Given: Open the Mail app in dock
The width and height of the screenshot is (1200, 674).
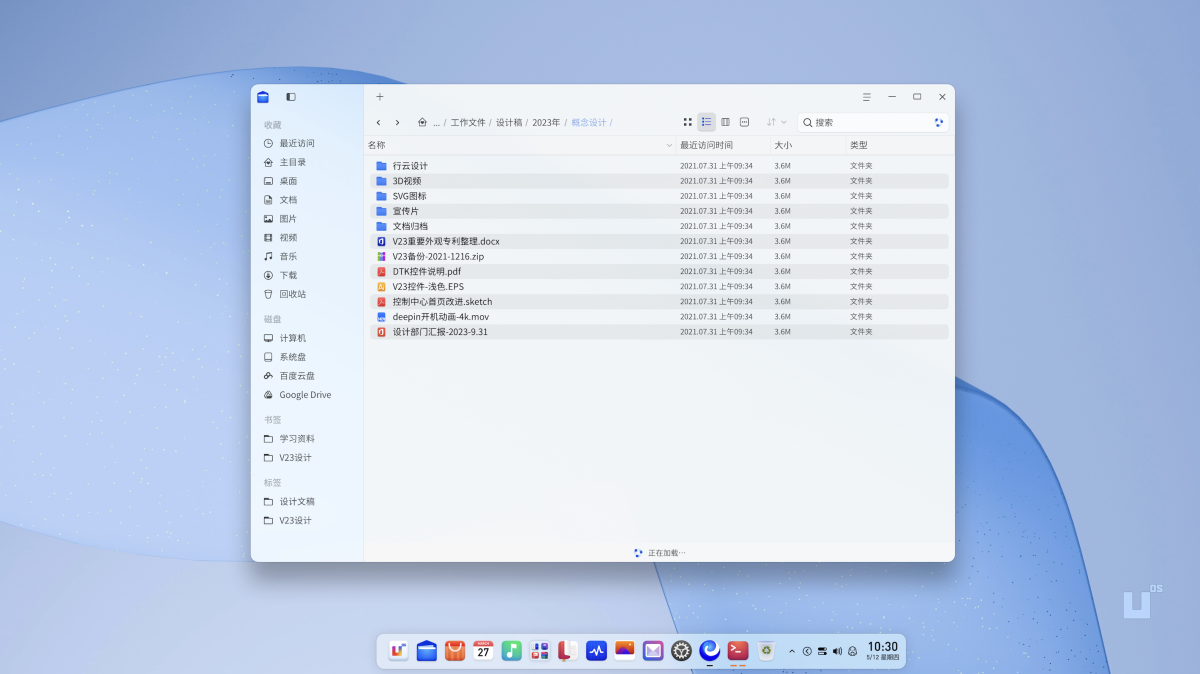Looking at the screenshot, I should tap(653, 651).
